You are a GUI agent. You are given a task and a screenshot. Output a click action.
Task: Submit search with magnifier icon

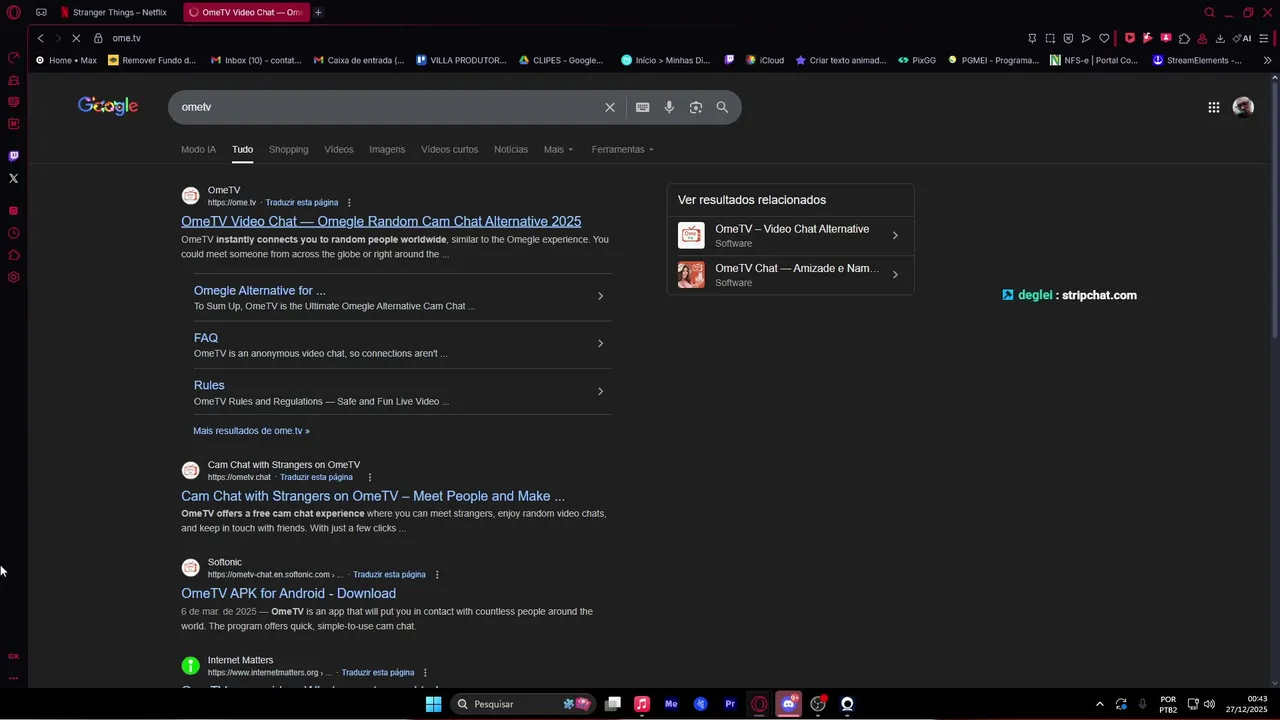(722, 107)
